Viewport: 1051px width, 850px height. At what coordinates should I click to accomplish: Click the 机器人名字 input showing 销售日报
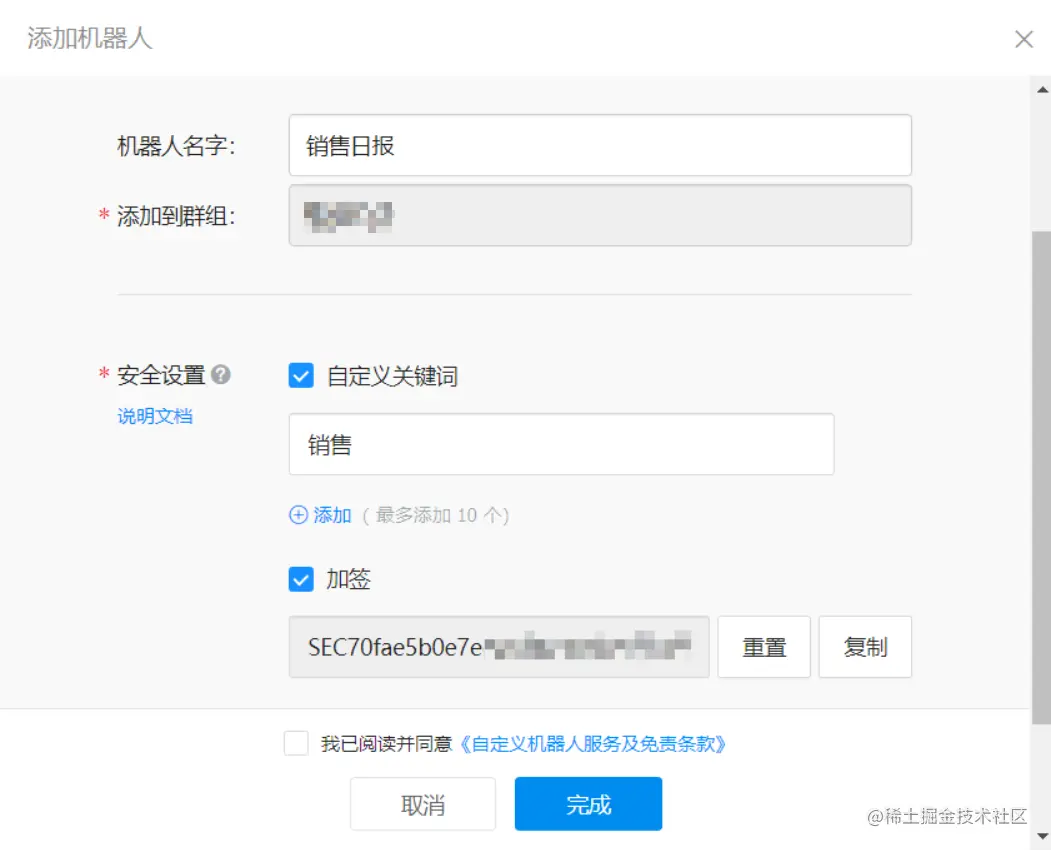click(x=600, y=145)
